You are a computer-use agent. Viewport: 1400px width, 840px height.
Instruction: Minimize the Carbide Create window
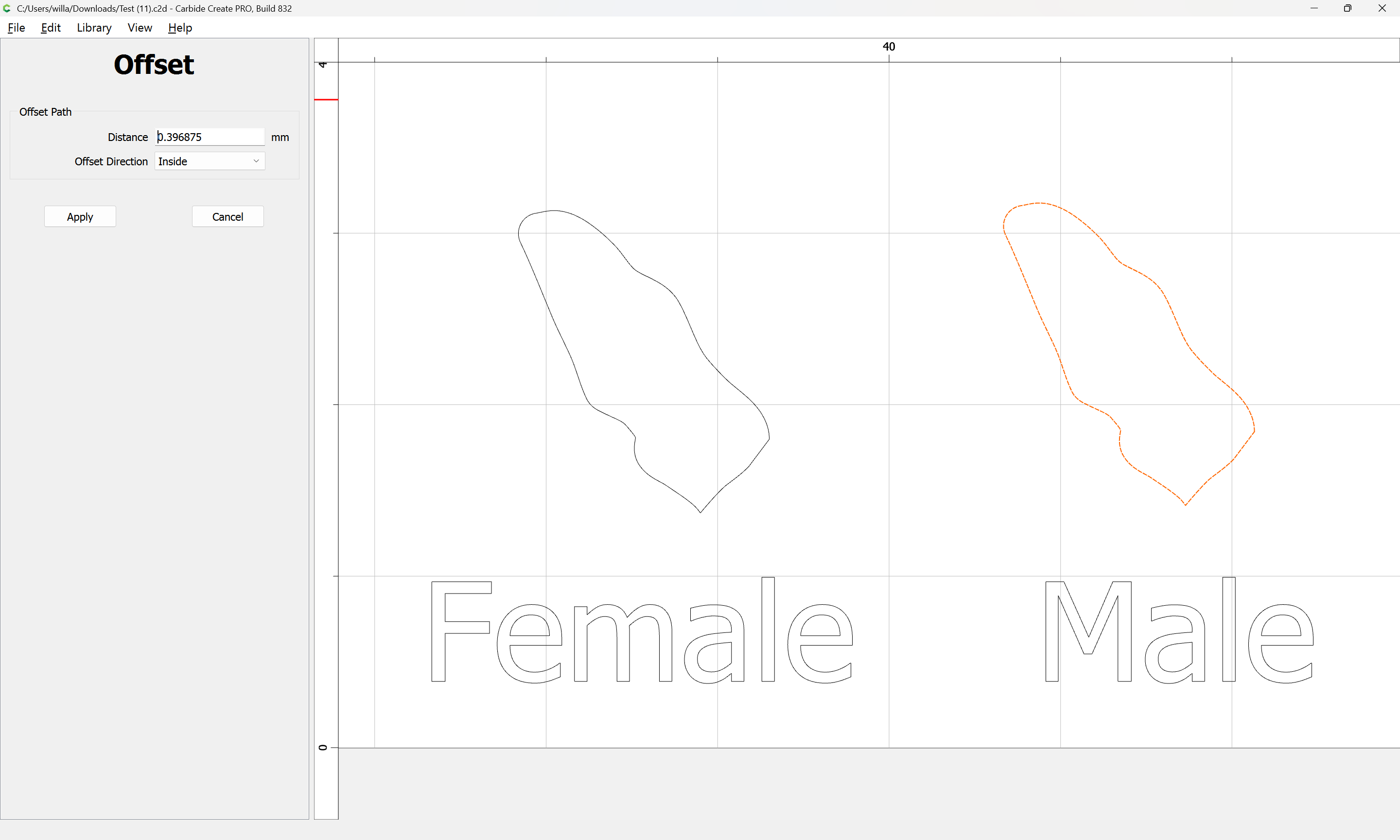pos(1314,8)
